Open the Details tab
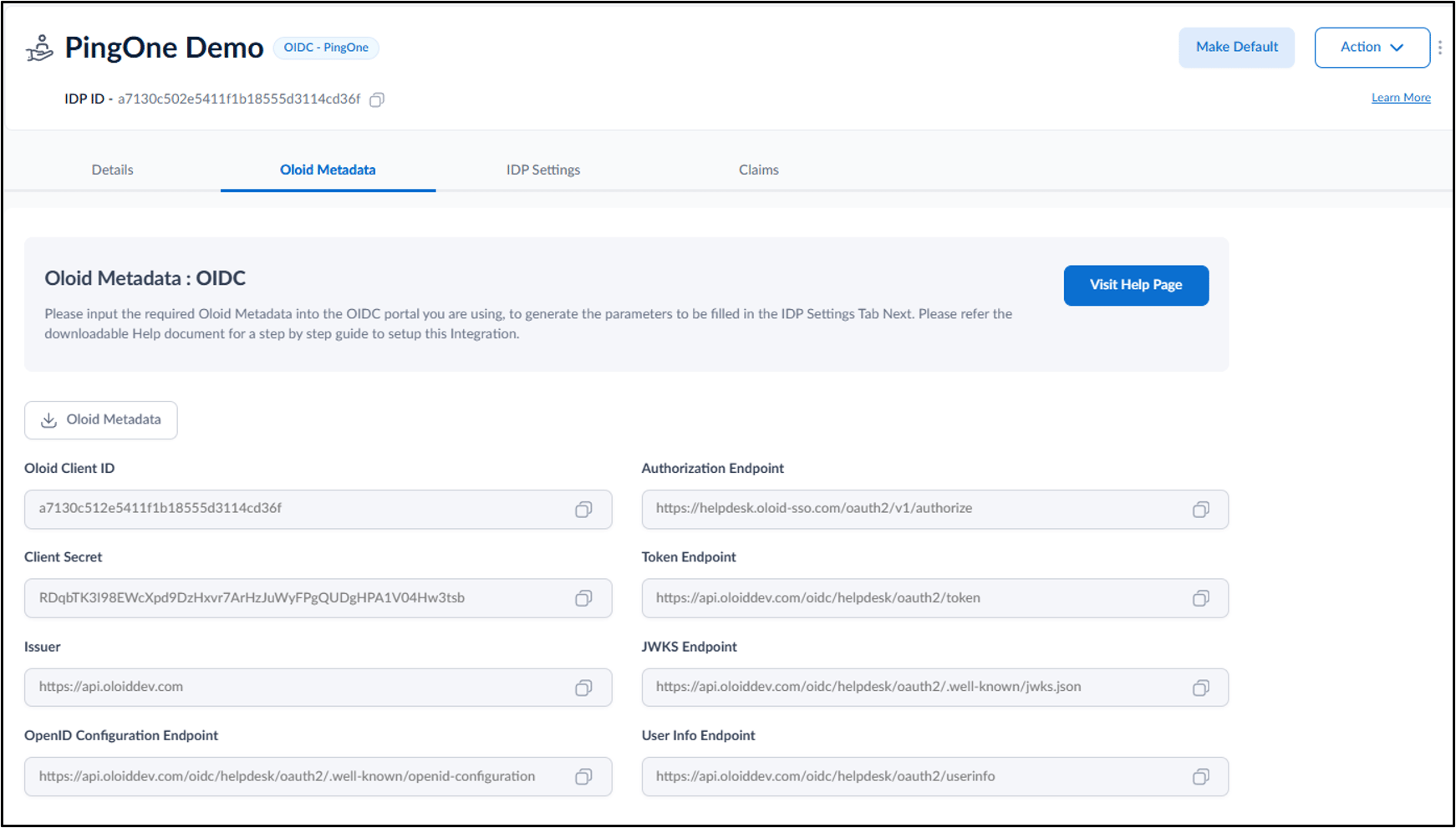This screenshot has height=828, width=1456. click(x=113, y=170)
